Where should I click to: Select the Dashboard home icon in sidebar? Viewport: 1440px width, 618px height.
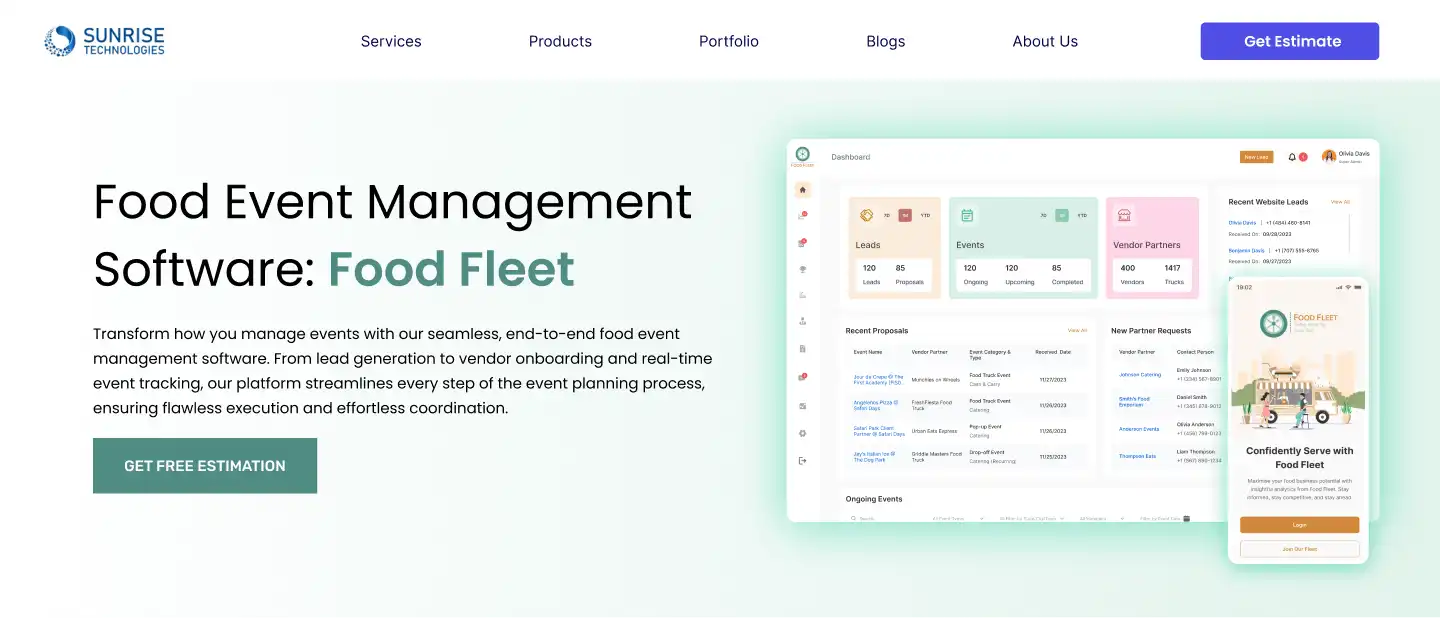802,189
